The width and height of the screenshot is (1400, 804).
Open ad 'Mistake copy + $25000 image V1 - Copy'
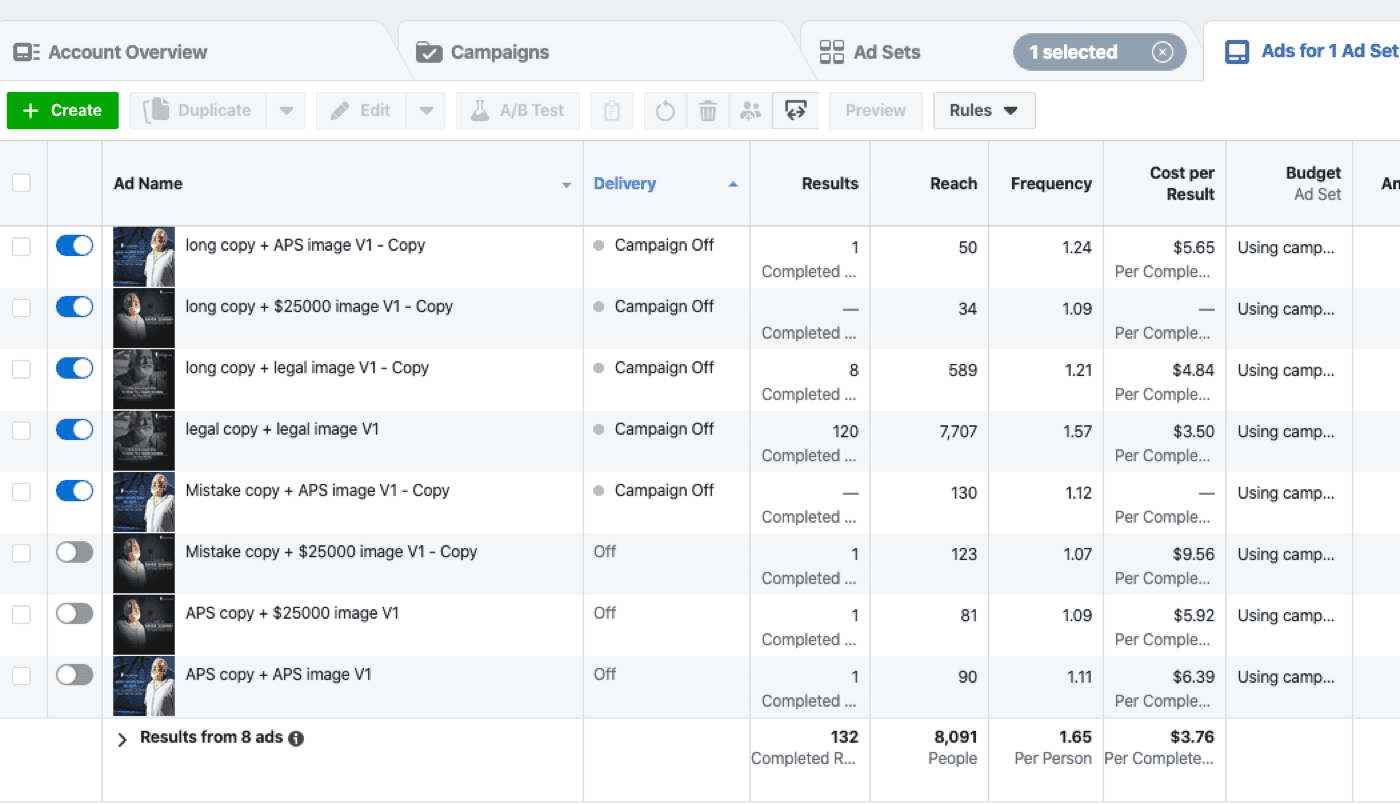click(x=332, y=552)
